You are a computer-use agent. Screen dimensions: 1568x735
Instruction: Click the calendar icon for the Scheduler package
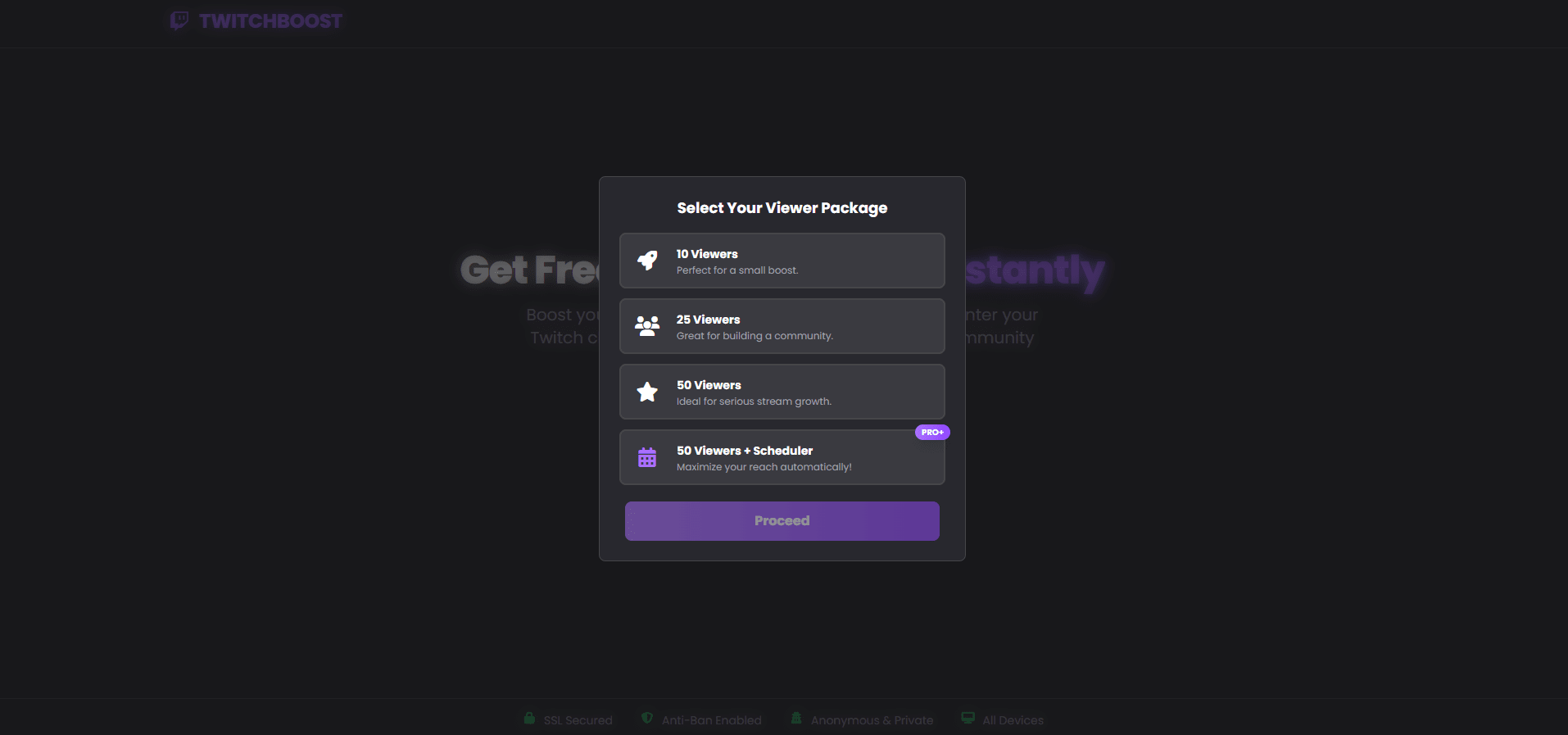point(647,457)
